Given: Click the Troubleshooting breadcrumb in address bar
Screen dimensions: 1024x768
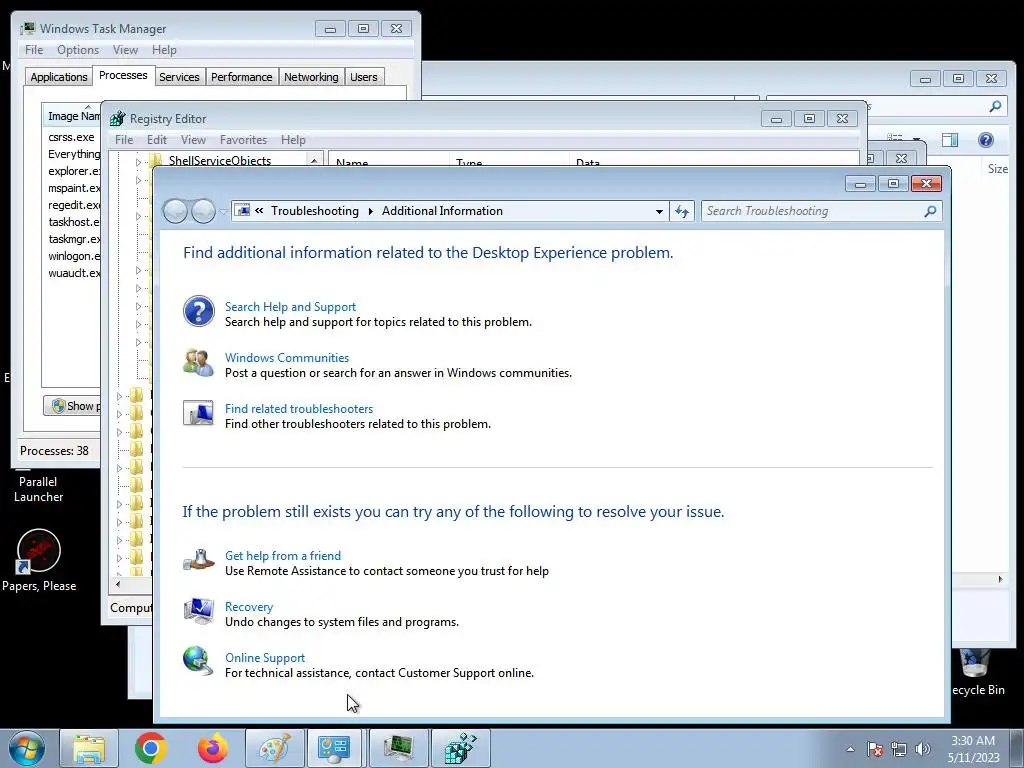Looking at the screenshot, I should coord(315,211).
